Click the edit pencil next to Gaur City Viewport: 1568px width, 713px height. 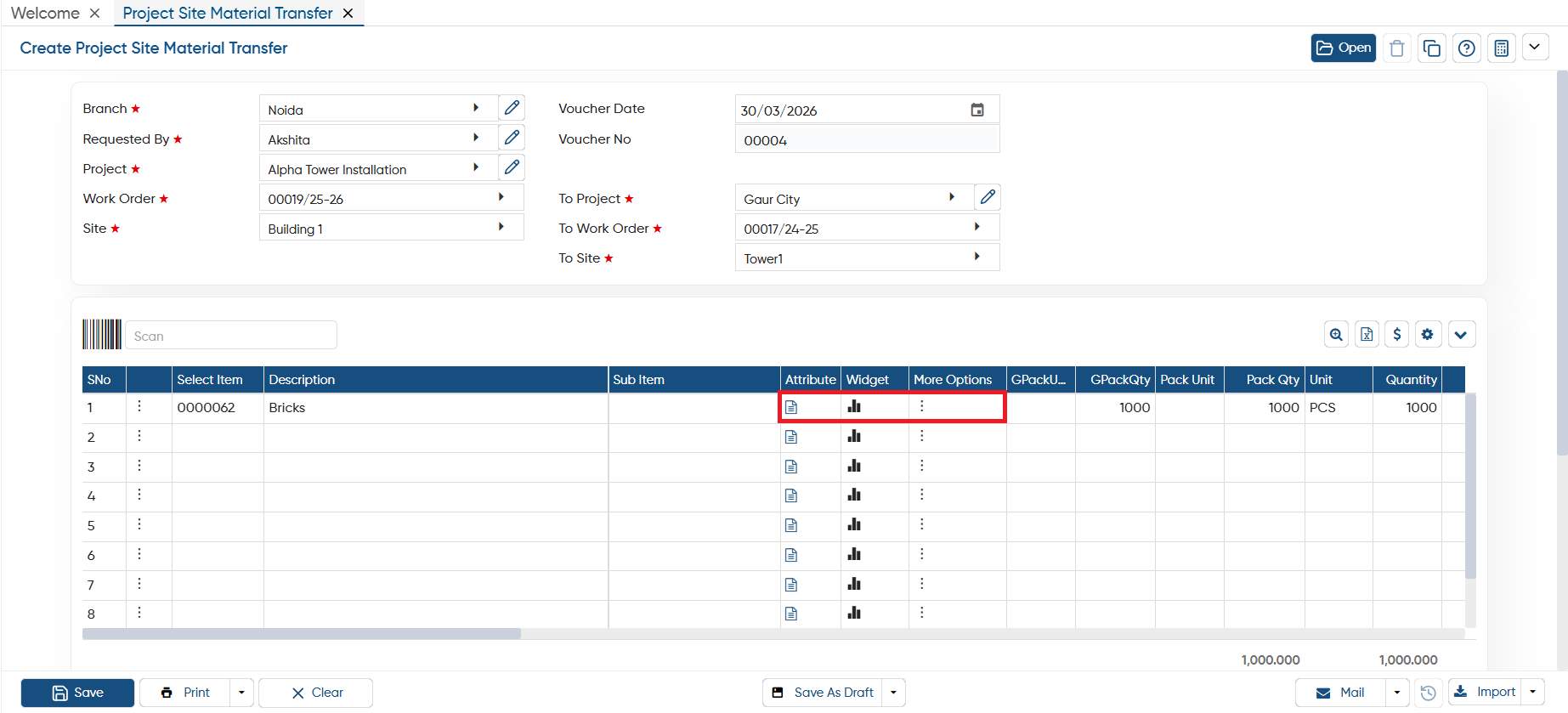coord(988,197)
